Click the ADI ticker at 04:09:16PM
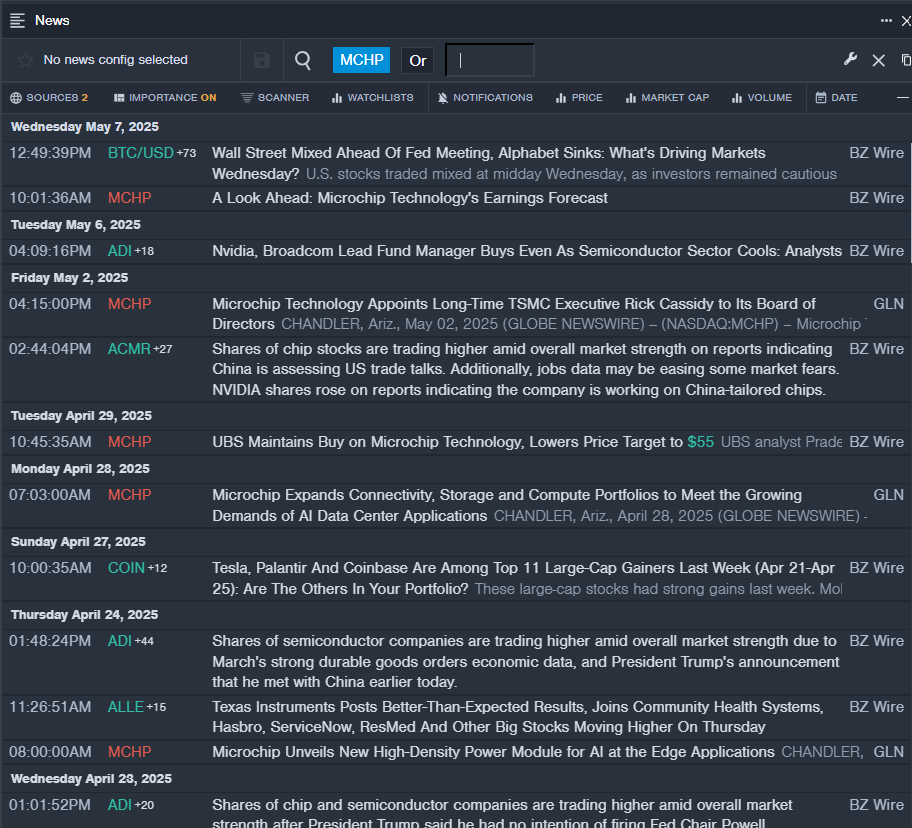This screenshot has width=912, height=828. (x=120, y=251)
